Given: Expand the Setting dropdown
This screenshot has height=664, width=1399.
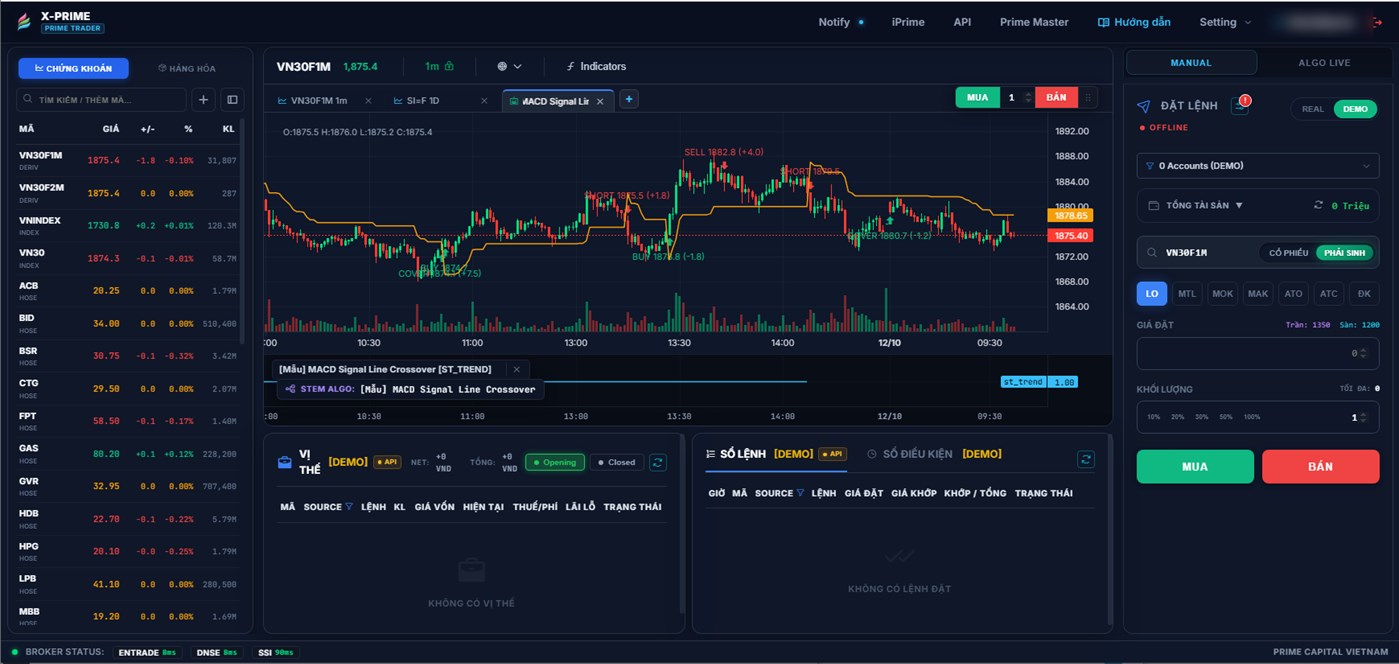Looking at the screenshot, I should (x=1225, y=22).
